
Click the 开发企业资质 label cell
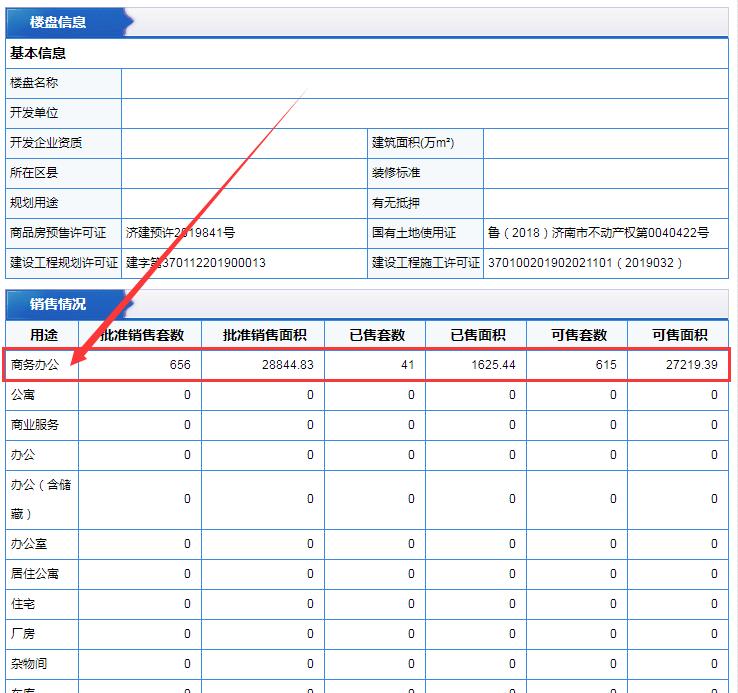click(63, 143)
